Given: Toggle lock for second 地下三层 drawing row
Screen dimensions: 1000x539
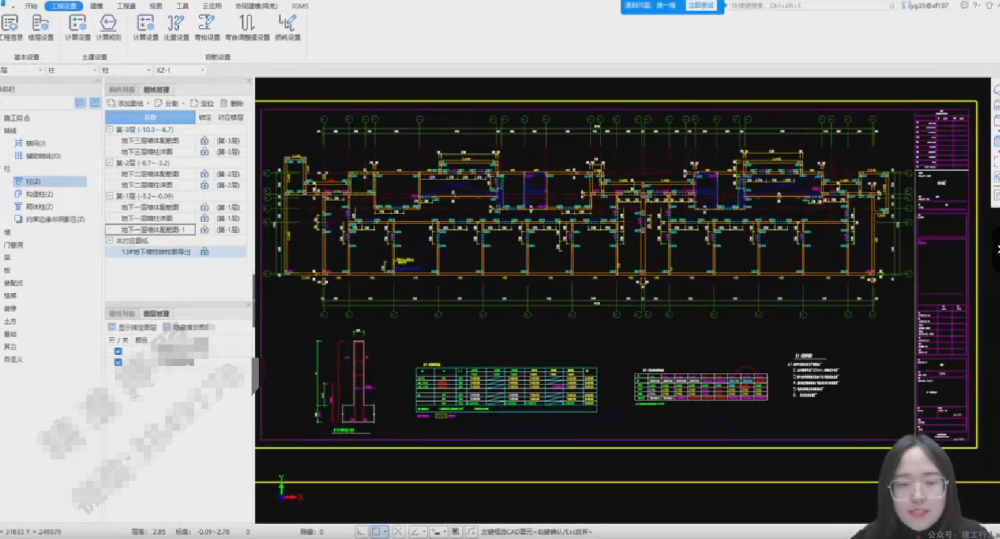Looking at the screenshot, I should click(204, 152).
